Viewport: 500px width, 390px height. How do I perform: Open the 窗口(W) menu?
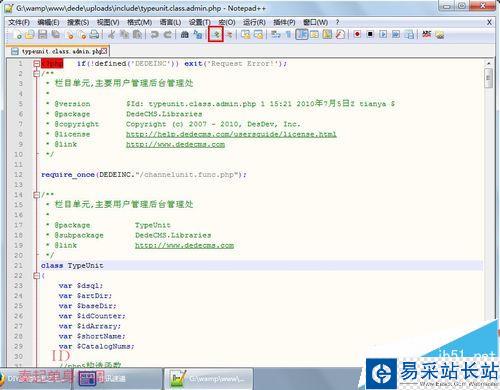click(316, 22)
